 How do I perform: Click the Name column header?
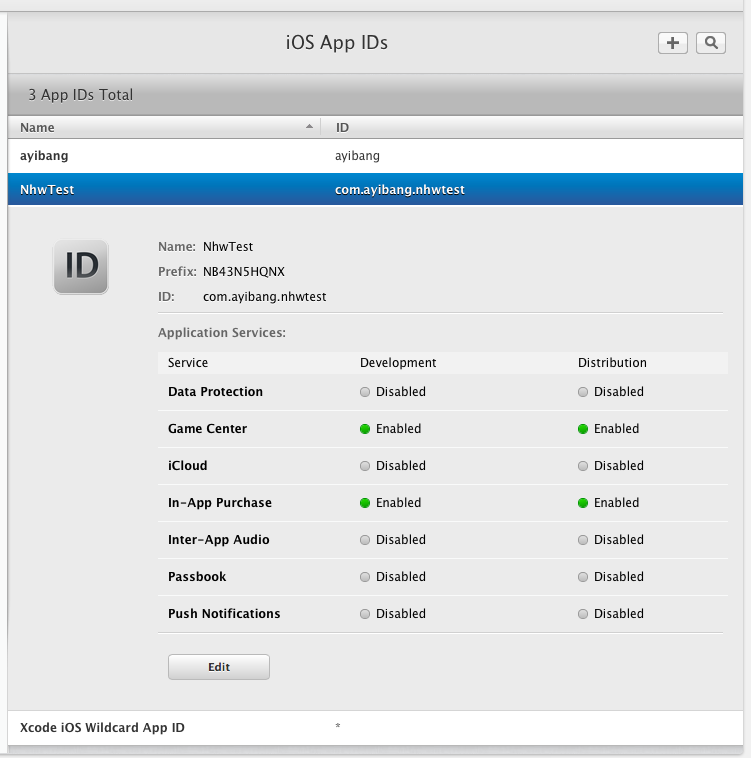click(164, 128)
